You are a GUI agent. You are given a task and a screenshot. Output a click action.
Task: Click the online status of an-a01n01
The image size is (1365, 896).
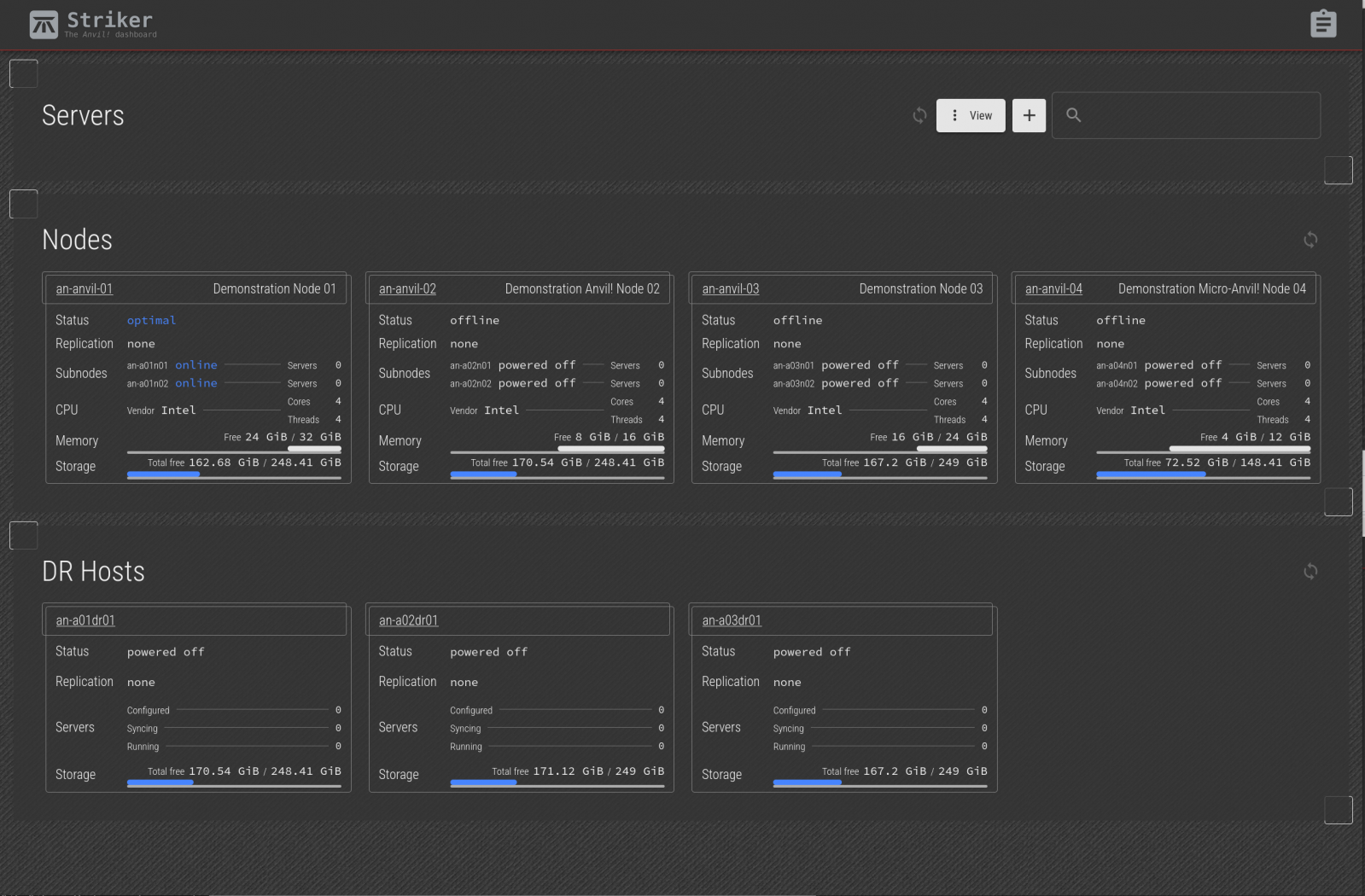196,365
